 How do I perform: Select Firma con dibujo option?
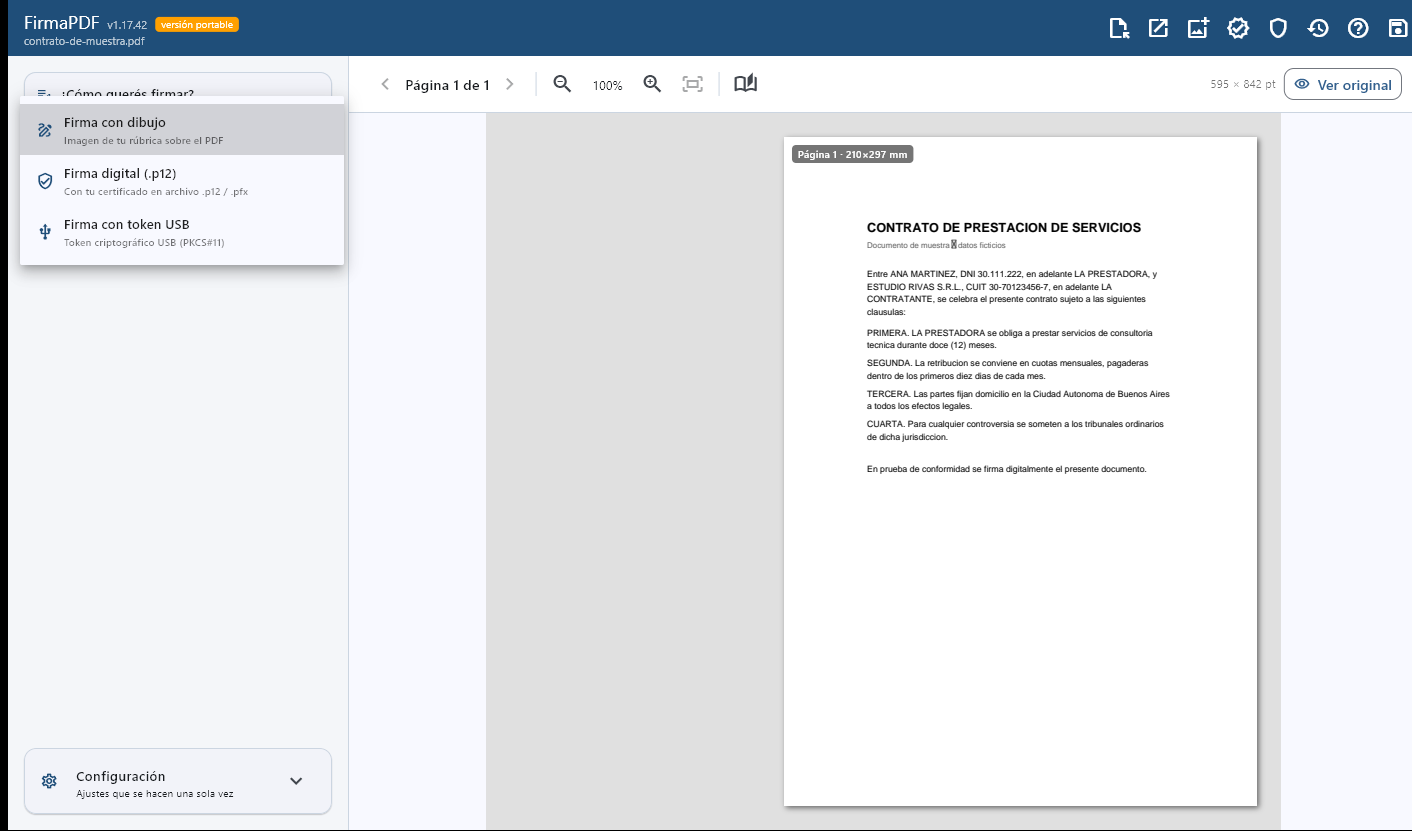point(182,130)
